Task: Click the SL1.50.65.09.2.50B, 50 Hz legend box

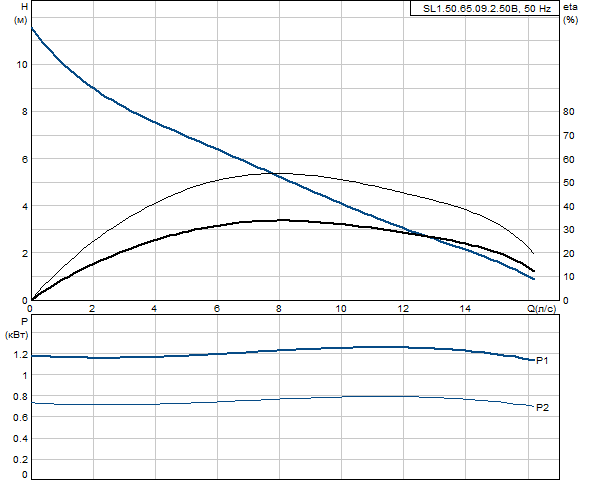Action: click(x=485, y=8)
